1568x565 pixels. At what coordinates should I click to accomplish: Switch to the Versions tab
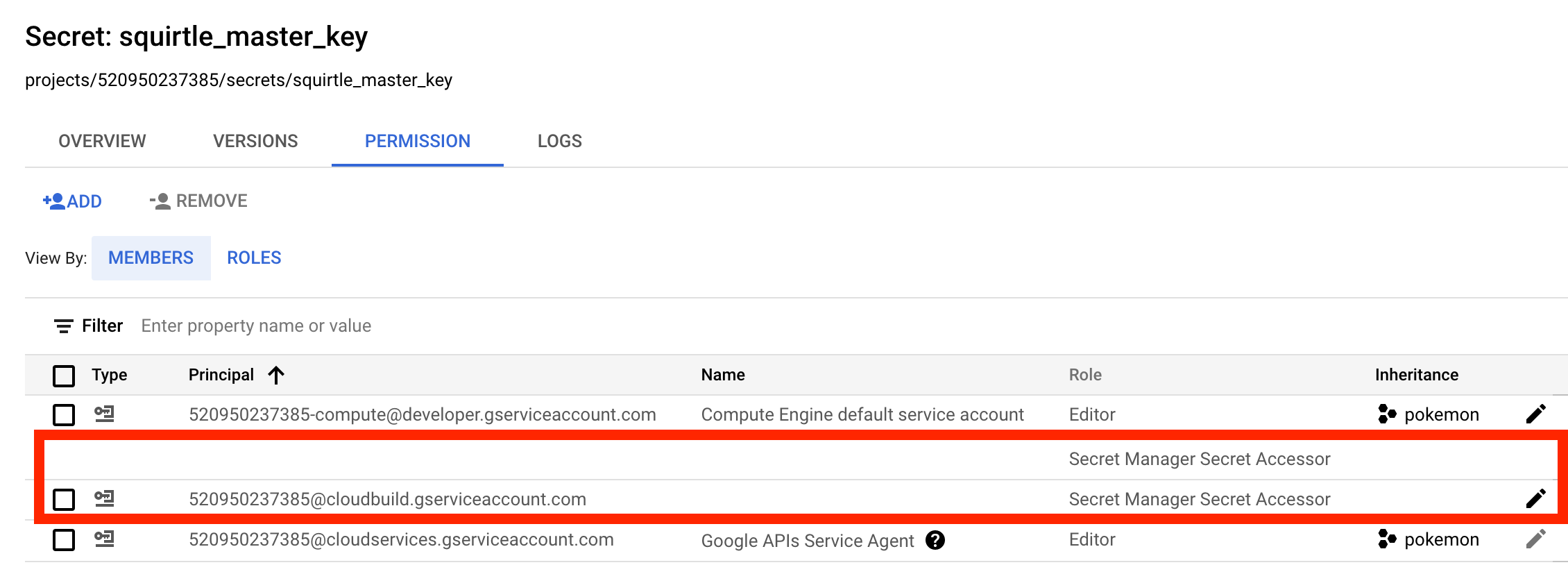tap(255, 141)
